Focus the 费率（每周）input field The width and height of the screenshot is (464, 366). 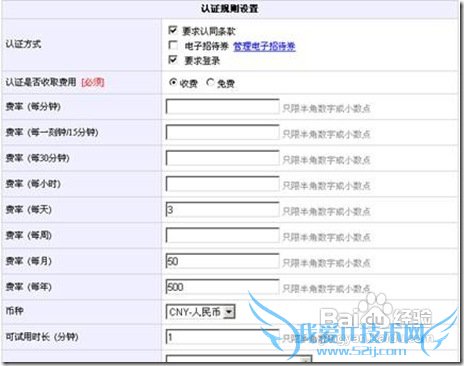222,235
